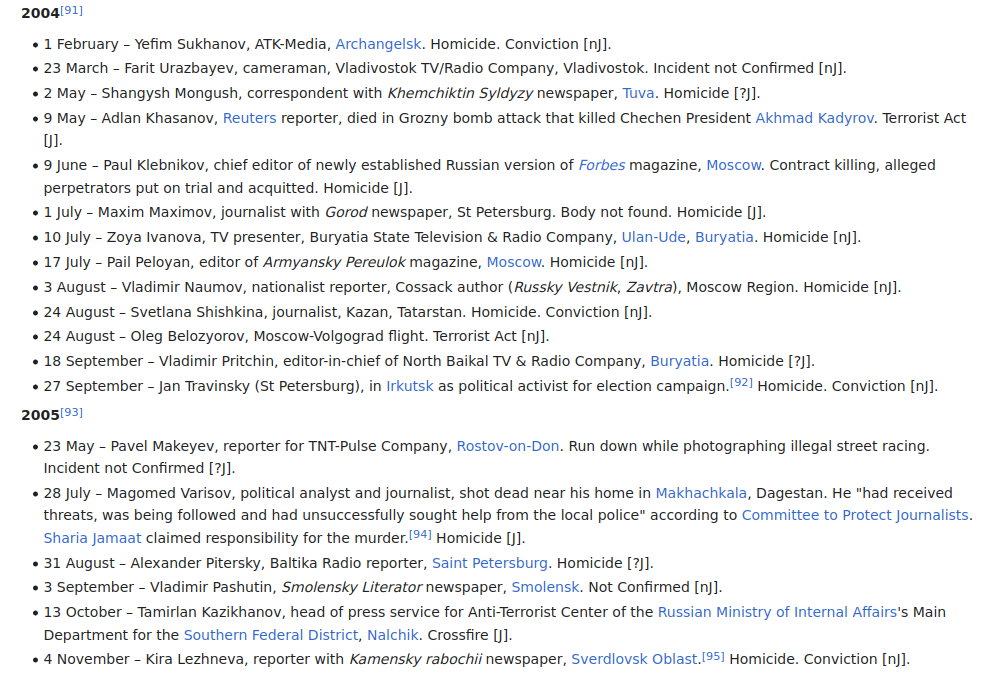The image size is (1001, 681).
Task: Click the name Jan Travinsky
Action: pyautogui.click(x=204, y=386)
